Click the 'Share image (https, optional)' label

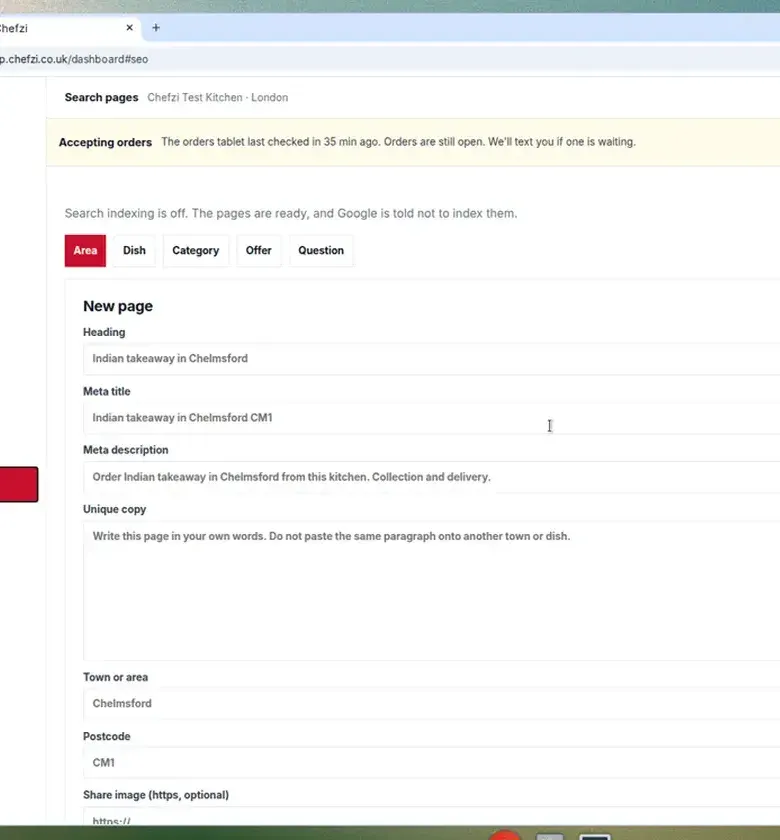click(x=156, y=795)
